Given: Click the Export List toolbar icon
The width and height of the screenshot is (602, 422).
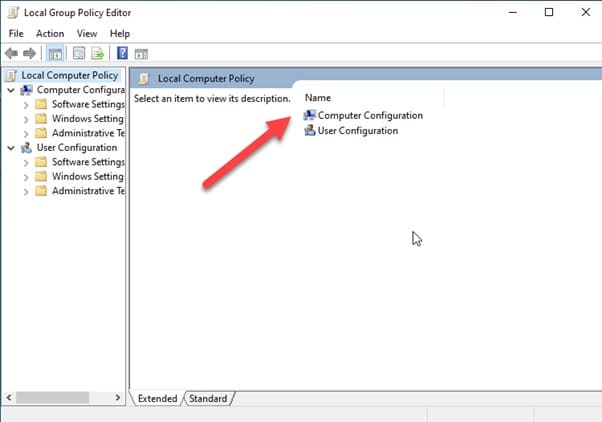Looking at the screenshot, I should (98, 53).
